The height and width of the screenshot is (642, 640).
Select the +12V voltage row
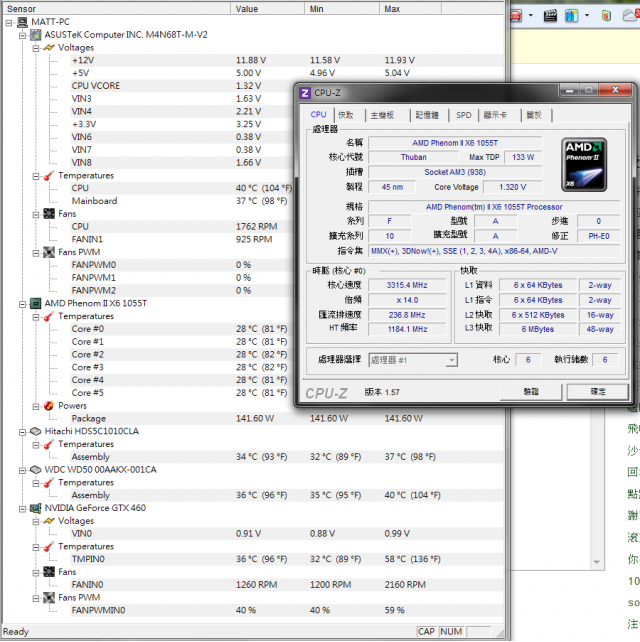click(x=287, y=60)
